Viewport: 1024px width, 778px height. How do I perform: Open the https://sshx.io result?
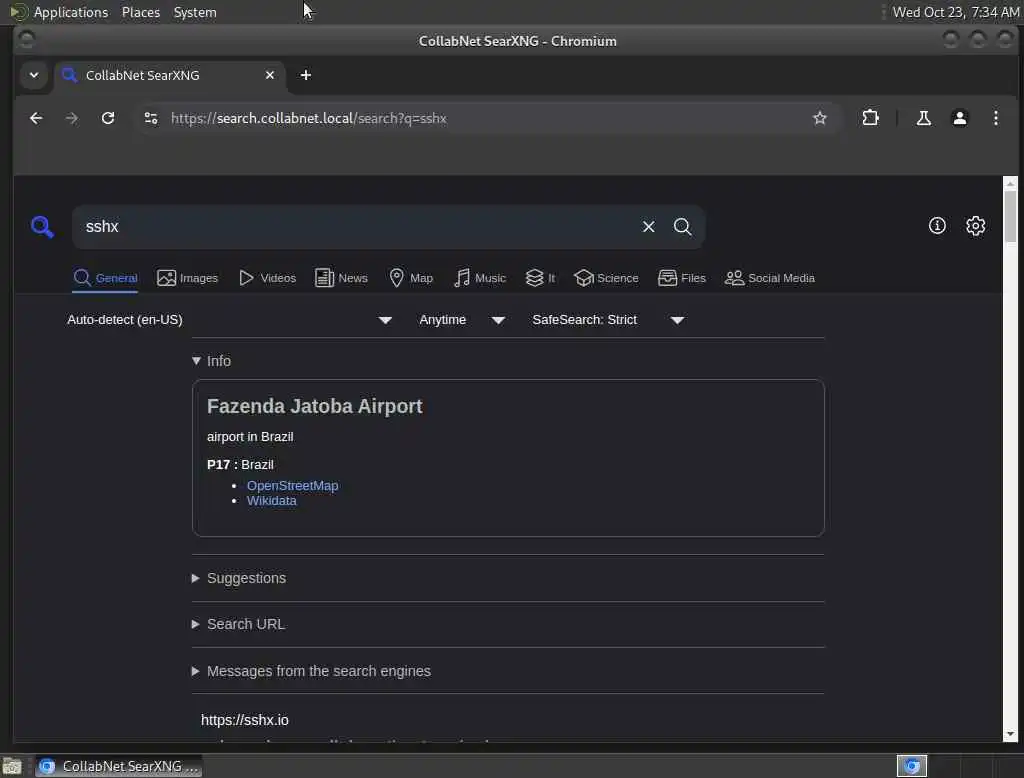click(245, 720)
